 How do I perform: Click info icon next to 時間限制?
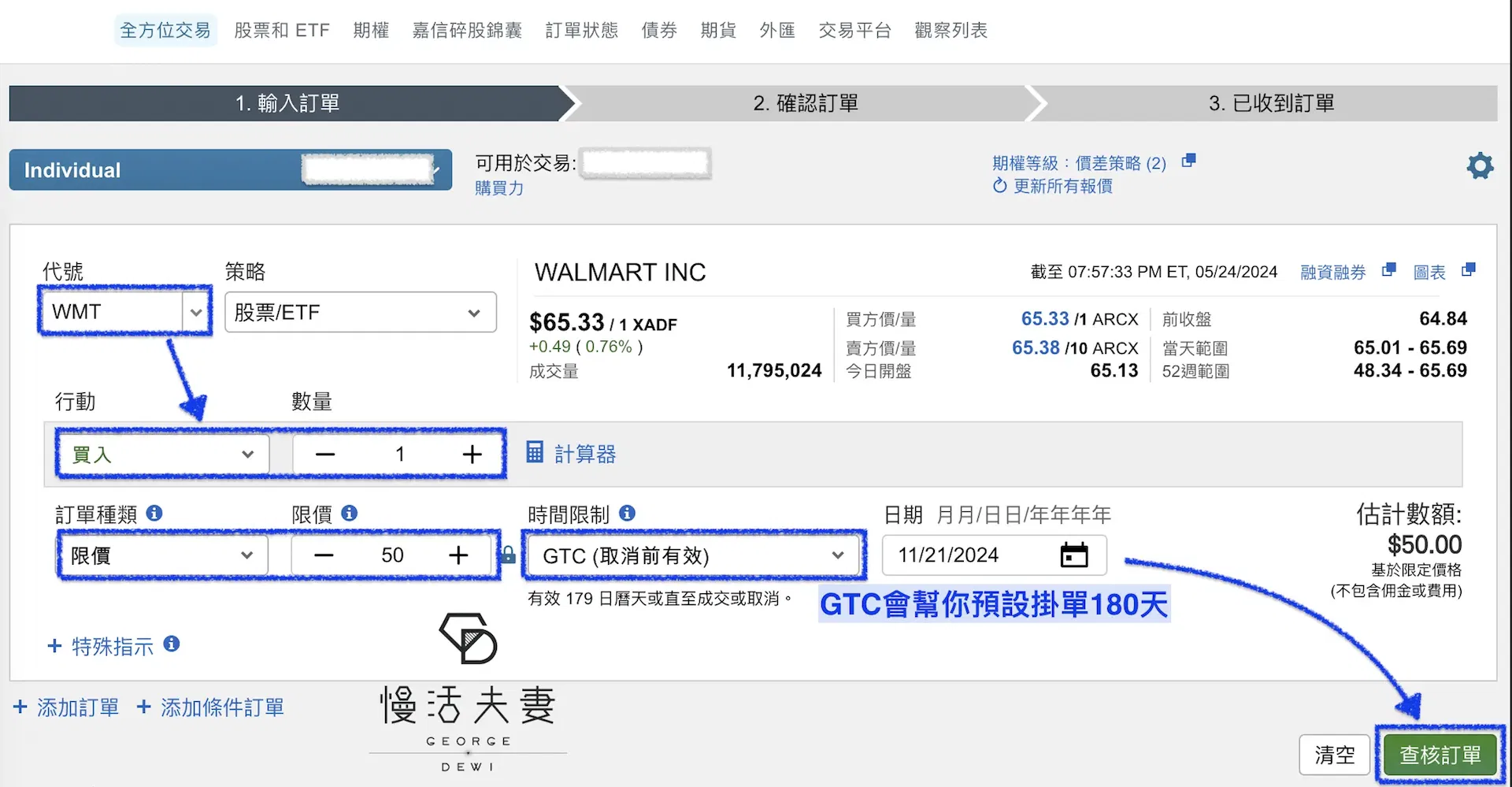(x=627, y=513)
